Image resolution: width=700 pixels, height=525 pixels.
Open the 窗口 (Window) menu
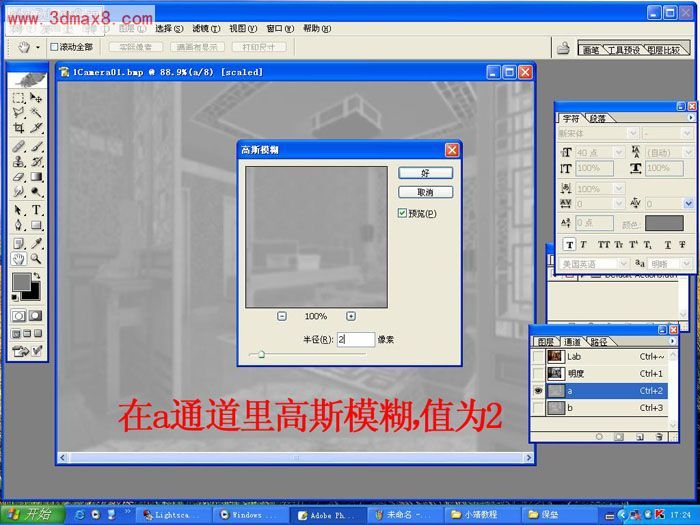(x=280, y=29)
